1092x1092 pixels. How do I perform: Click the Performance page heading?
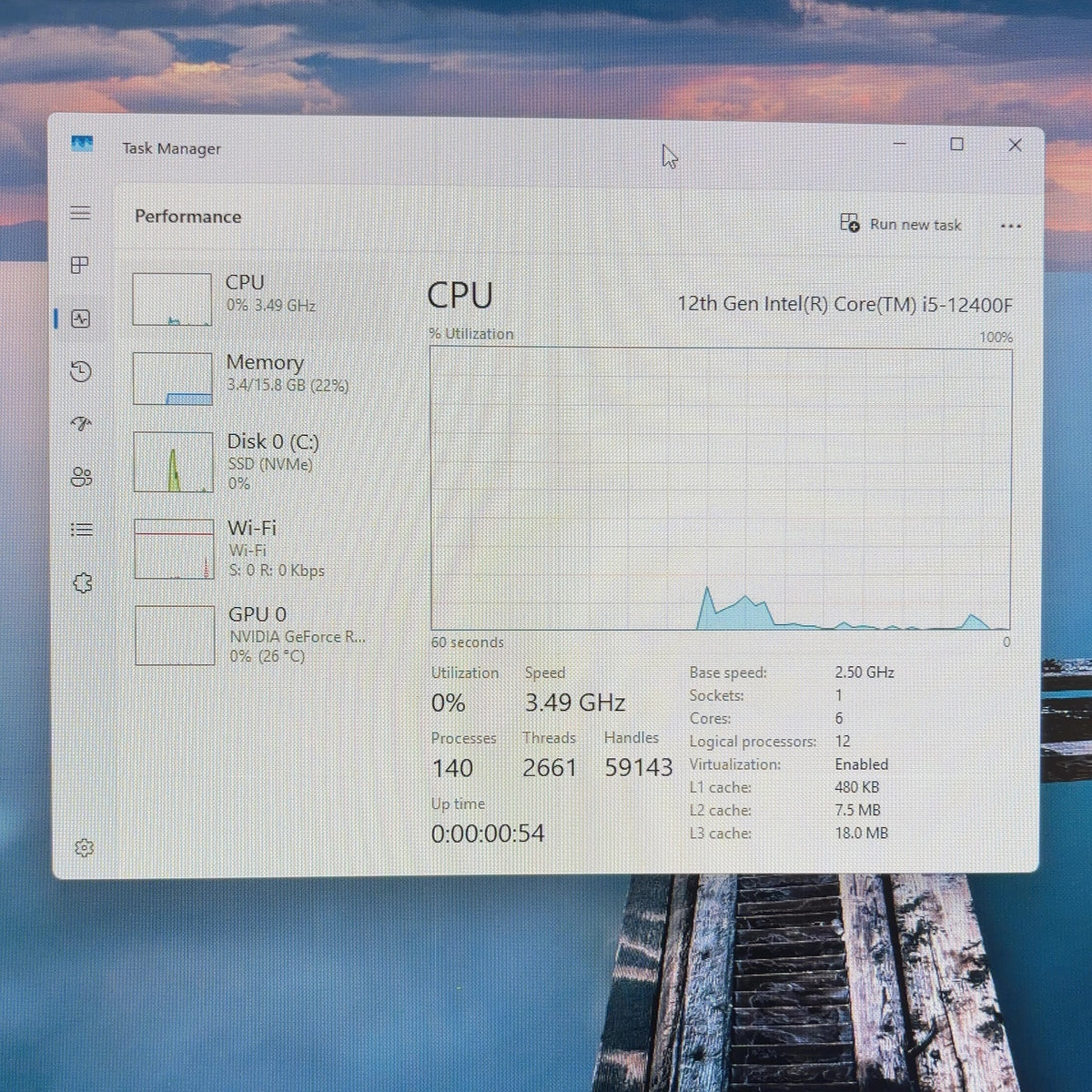coord(188,217)
